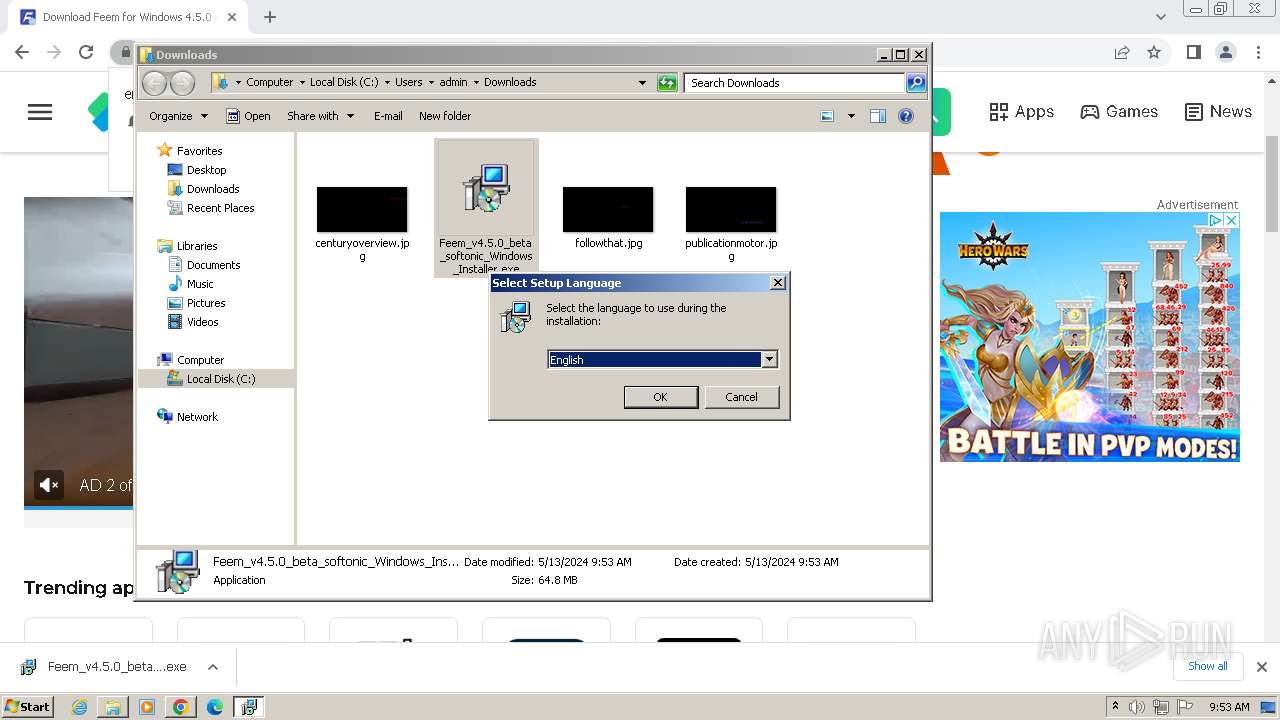Image resolution: width=1280 pixels, height=720 pixels.
Task: Open Internet Explorer from taskbar
Action: [x=79, y=707]
